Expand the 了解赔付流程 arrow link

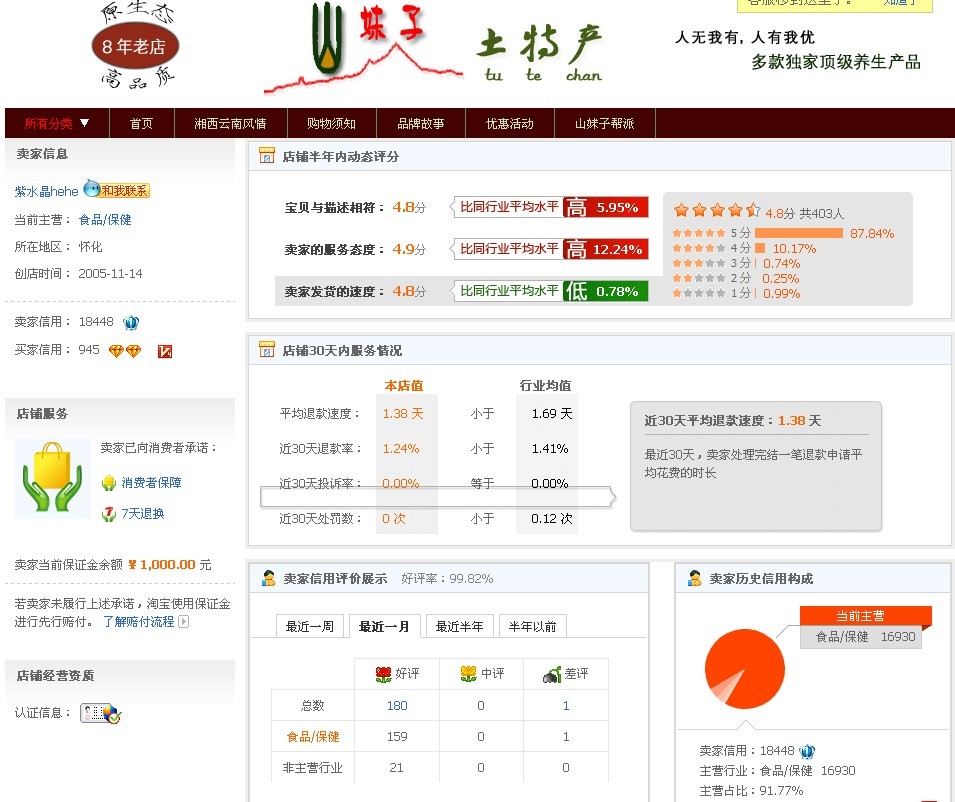(x=183, y=621)
